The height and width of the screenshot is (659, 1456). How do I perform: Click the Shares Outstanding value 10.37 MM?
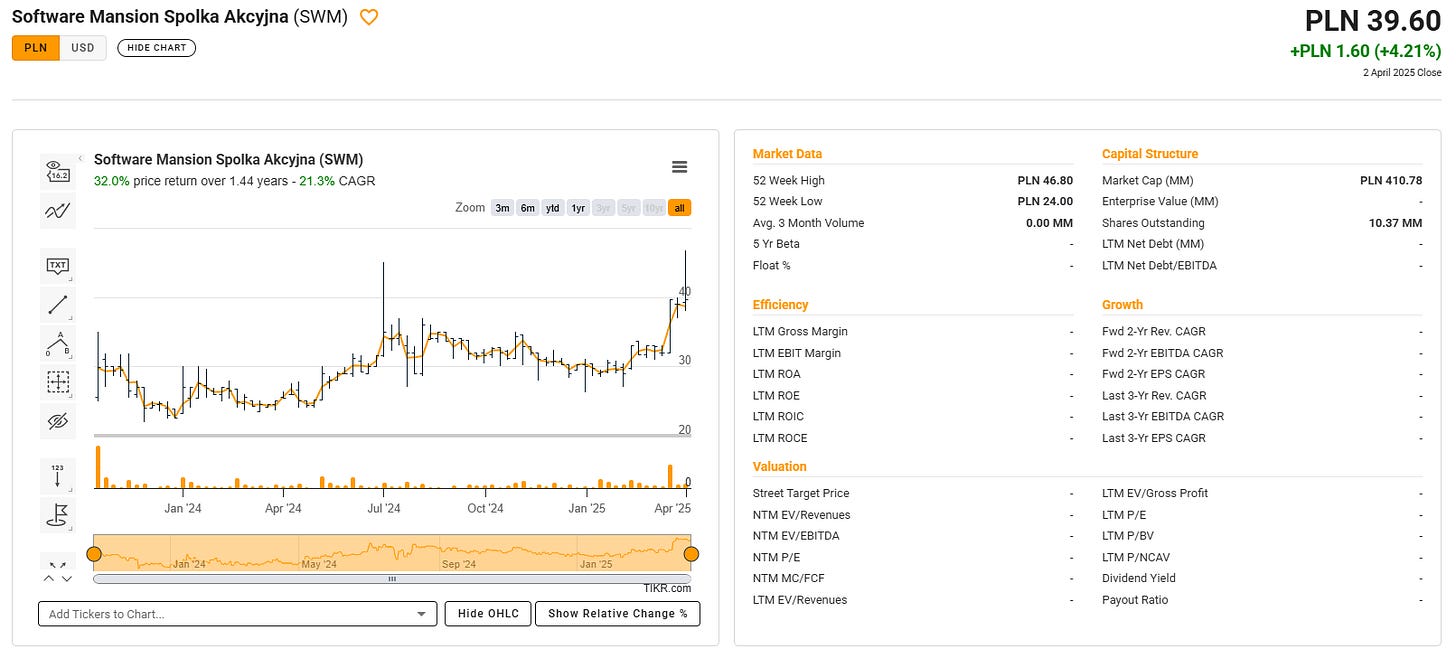click(x=1395, y=223)
